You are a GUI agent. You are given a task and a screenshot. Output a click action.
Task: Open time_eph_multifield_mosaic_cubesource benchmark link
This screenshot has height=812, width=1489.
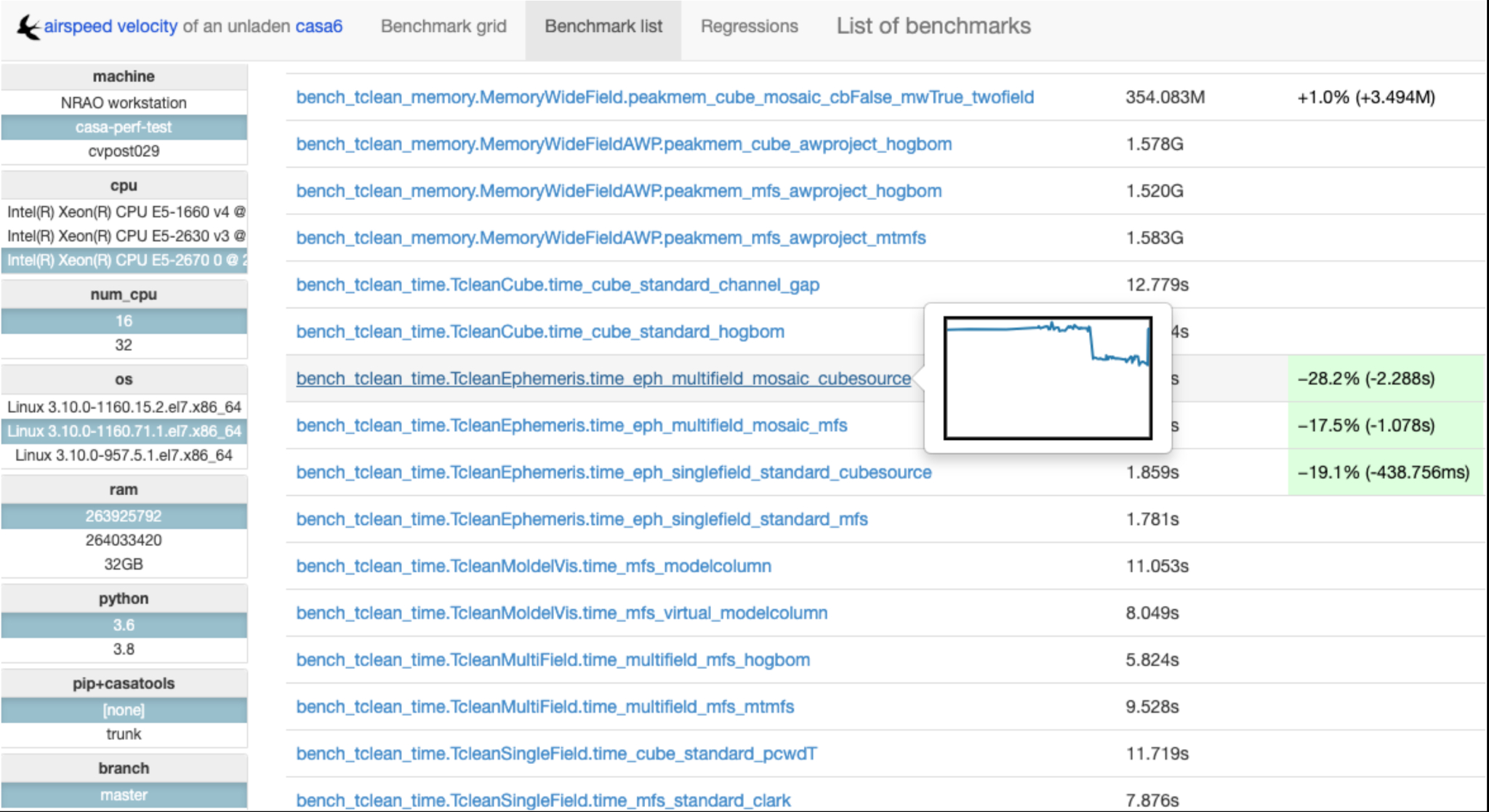tap(603, 379)
